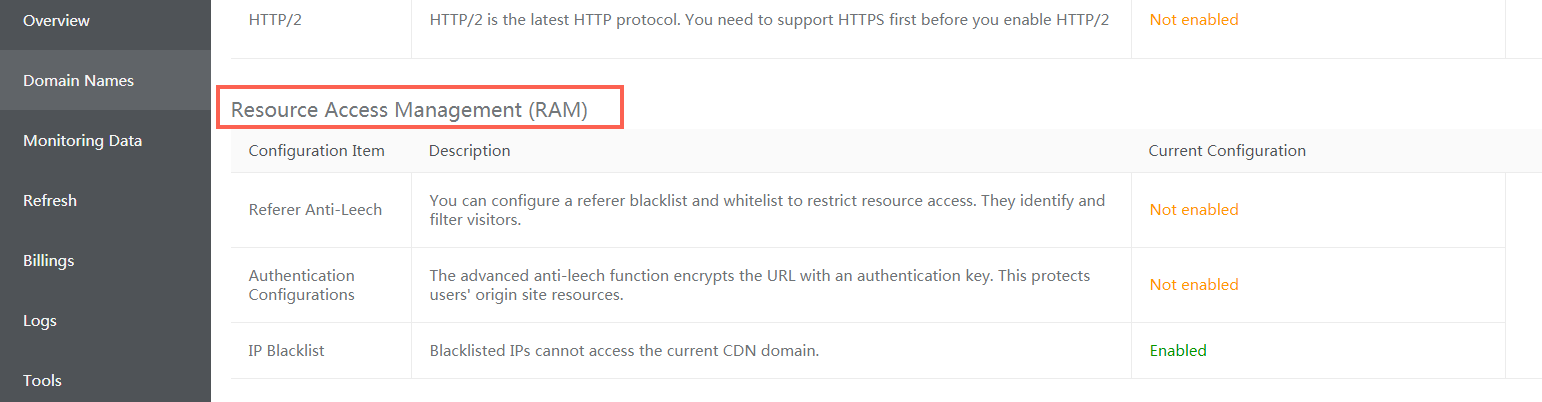Click the IP Blacklist description text

coord(624,351)
